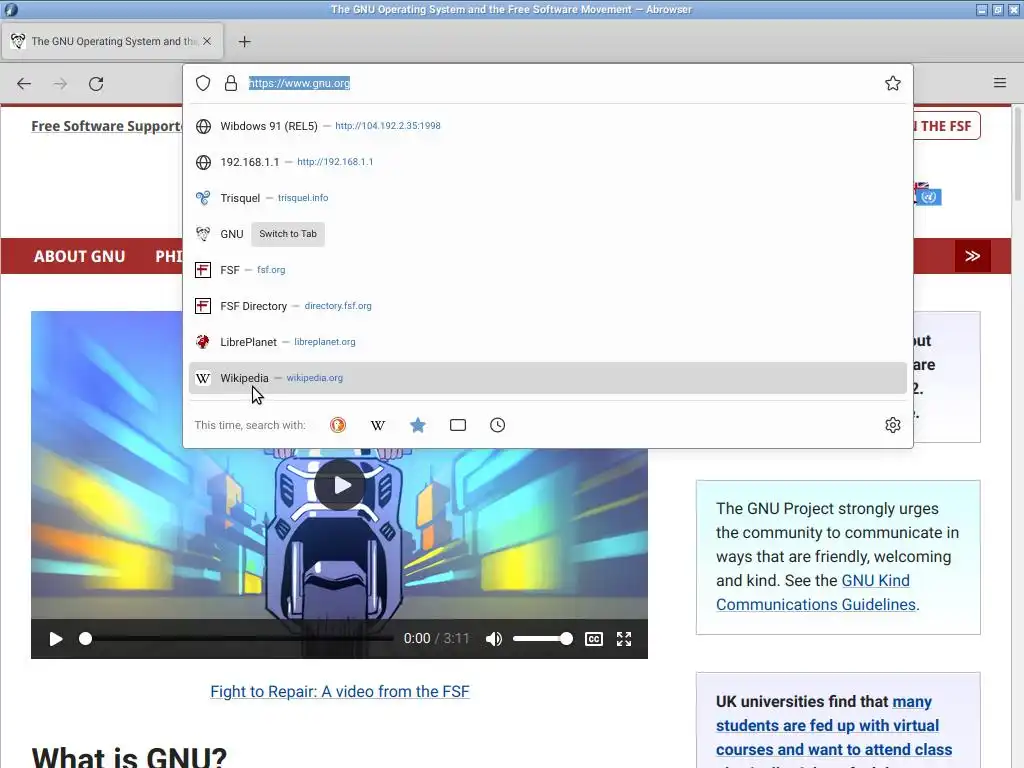Choose the FSF Directory suggestion
Image resolution: width=1024 pixels, height=768 pixels.
[x=547, y=306]
